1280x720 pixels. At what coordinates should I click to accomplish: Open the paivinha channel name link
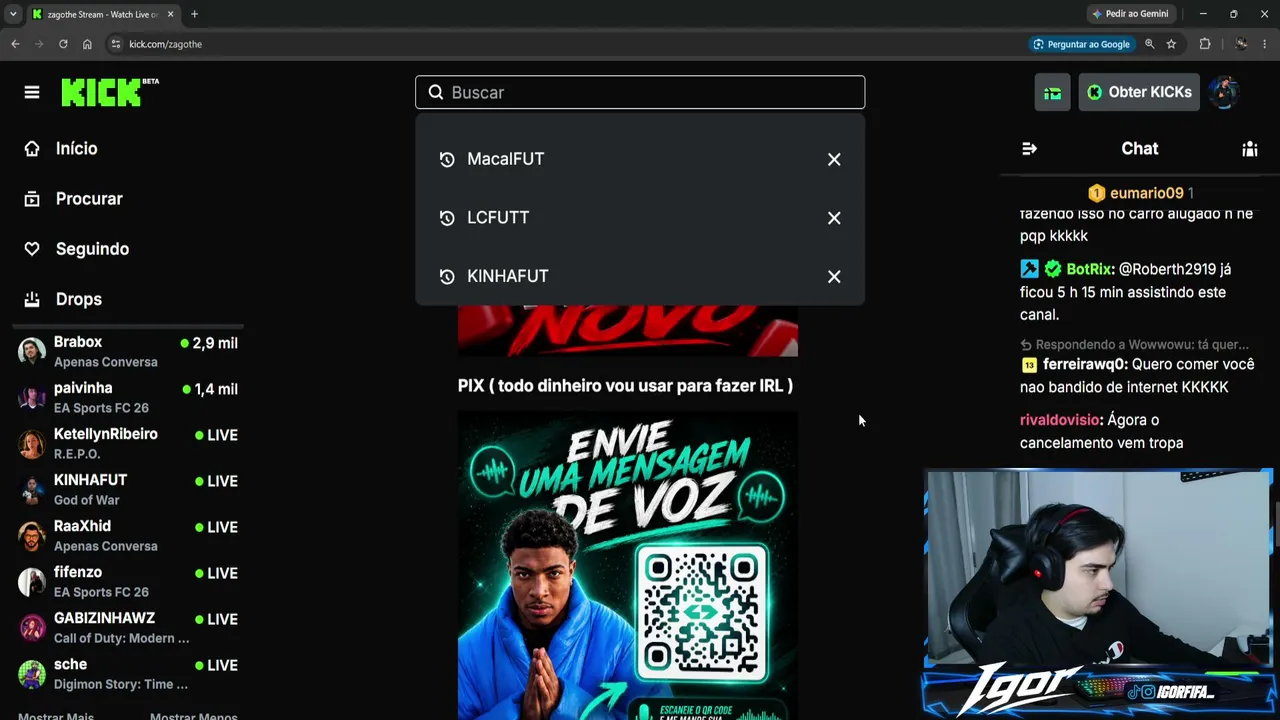pos(83,388)
